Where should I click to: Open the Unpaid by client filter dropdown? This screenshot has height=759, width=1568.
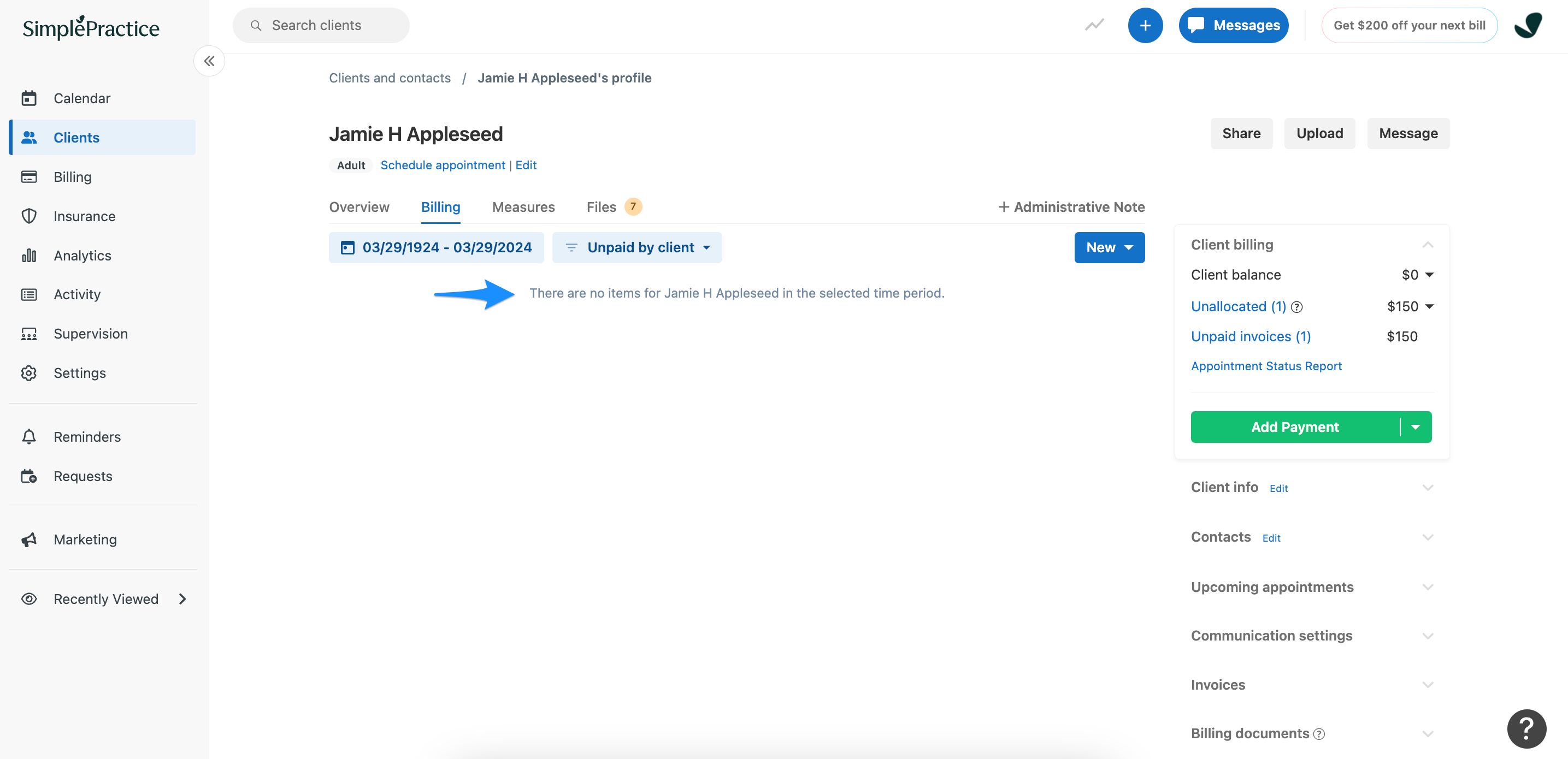(636, 247)
